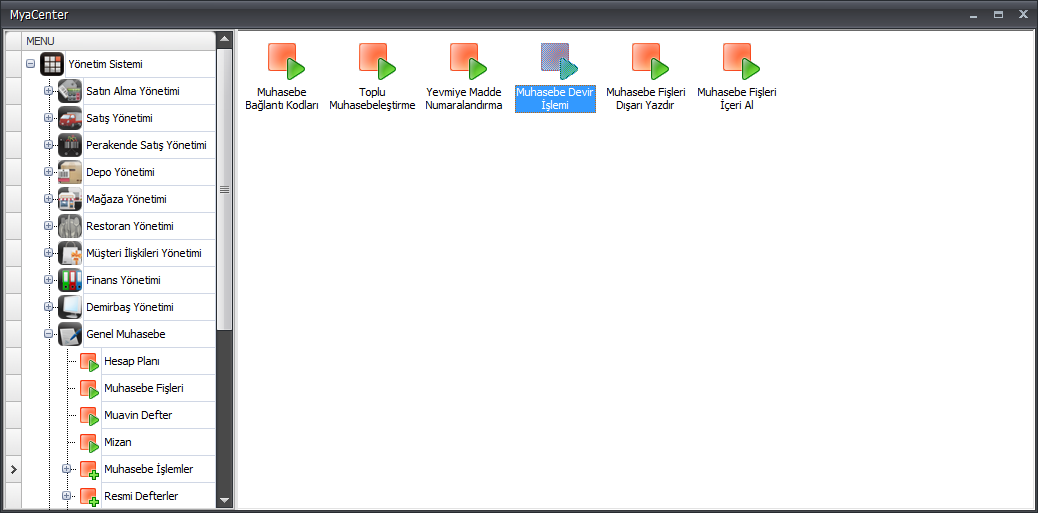Open the Yevmiye Madde Numaralandırma icon
Viewport: 1038px width, 513px height.
tap(469, 62)
